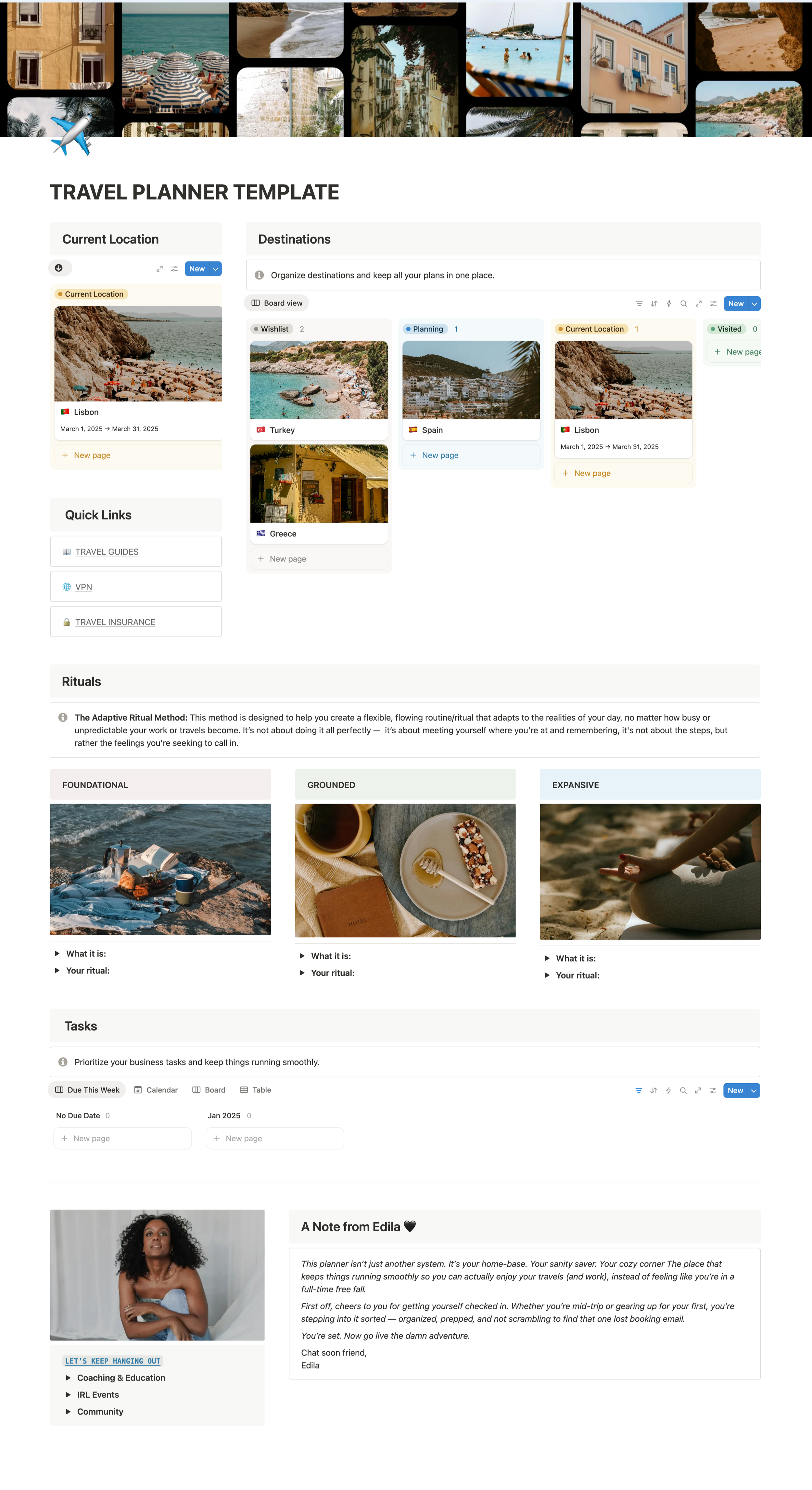
Task: Click the Tasks view settings icon
Action: (713, 1090)
